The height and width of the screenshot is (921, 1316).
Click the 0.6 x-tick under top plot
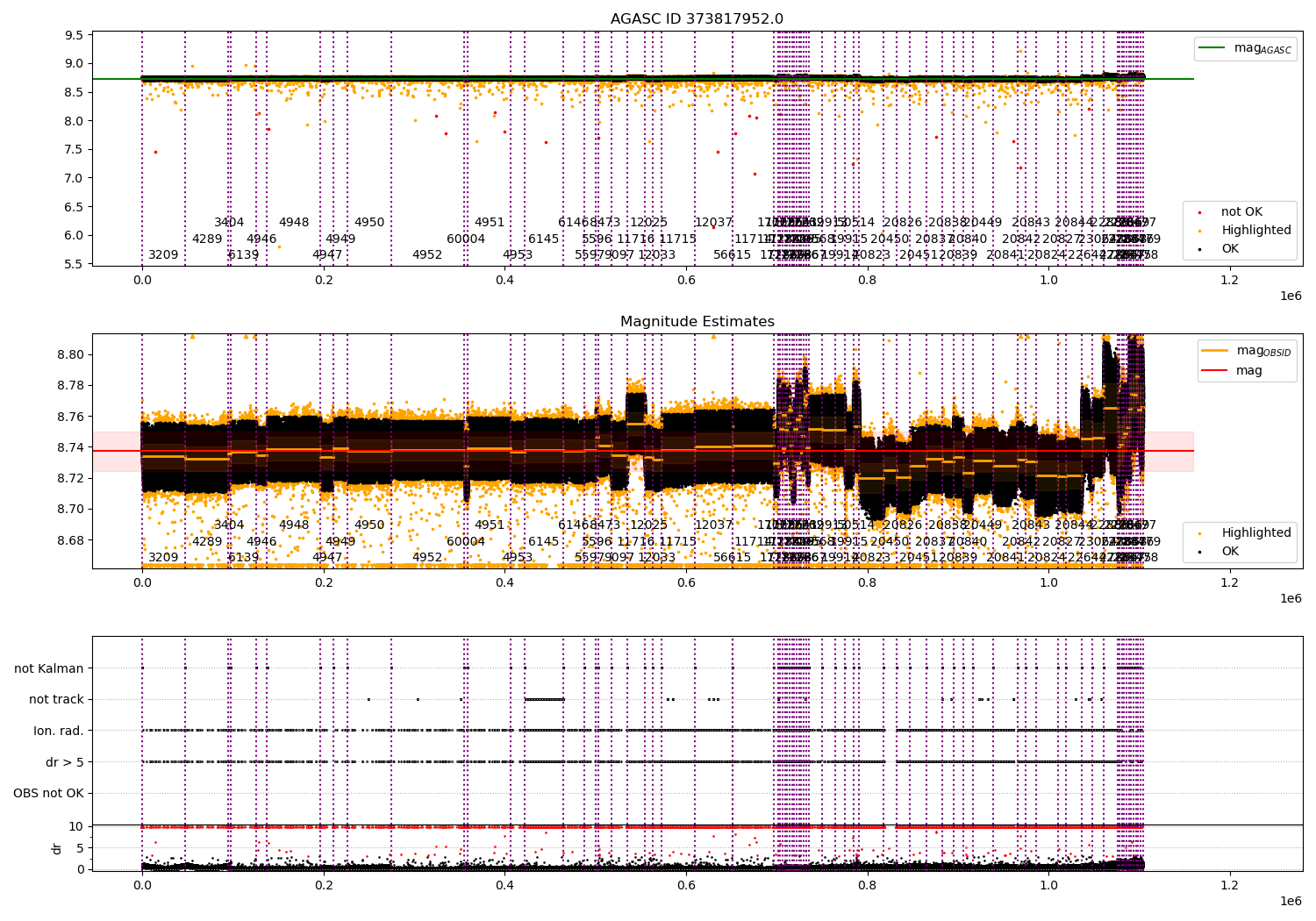point(685,281)
